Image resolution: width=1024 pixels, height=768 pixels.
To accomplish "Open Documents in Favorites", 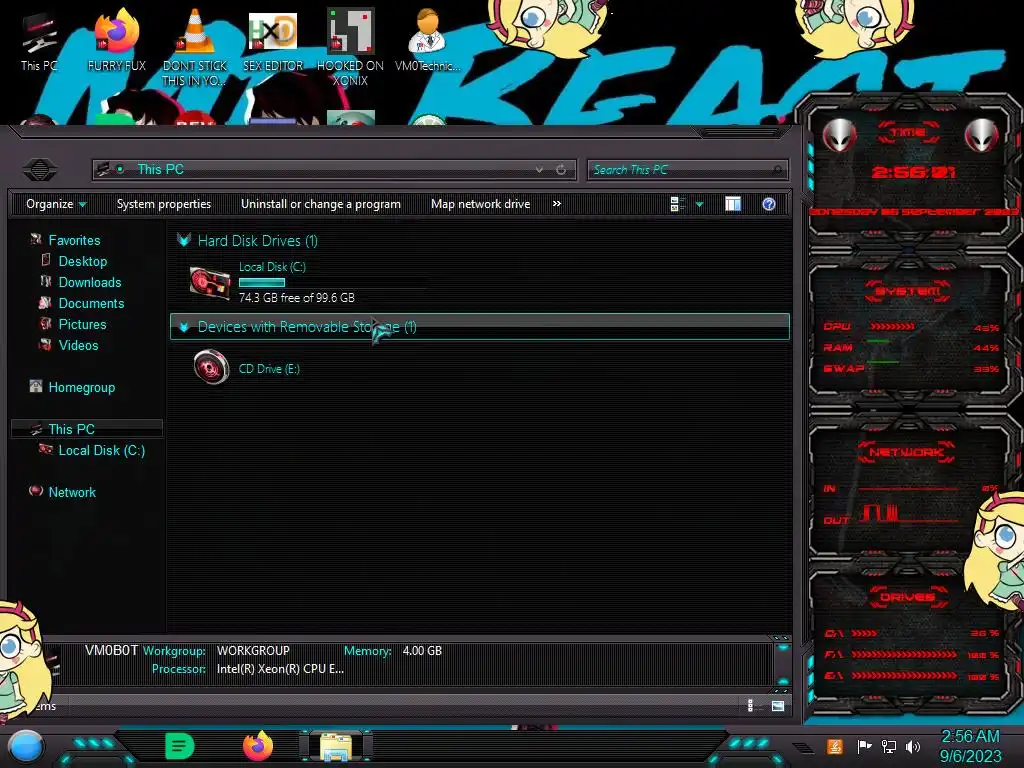I will click(91, 303).
